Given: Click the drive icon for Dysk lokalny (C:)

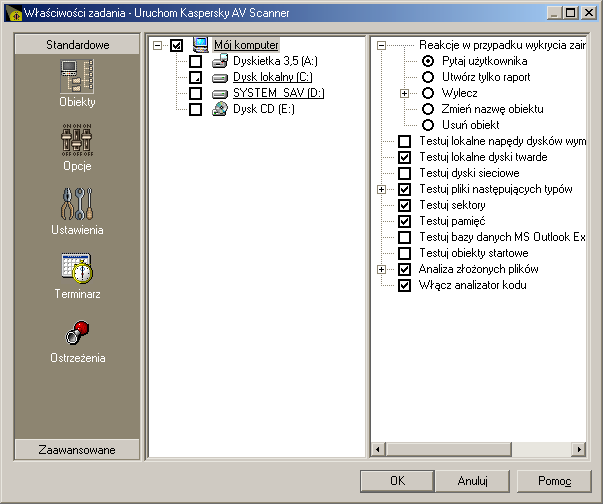Looking at the screenshot, I should pyautogui.click(x=220, y=78).
